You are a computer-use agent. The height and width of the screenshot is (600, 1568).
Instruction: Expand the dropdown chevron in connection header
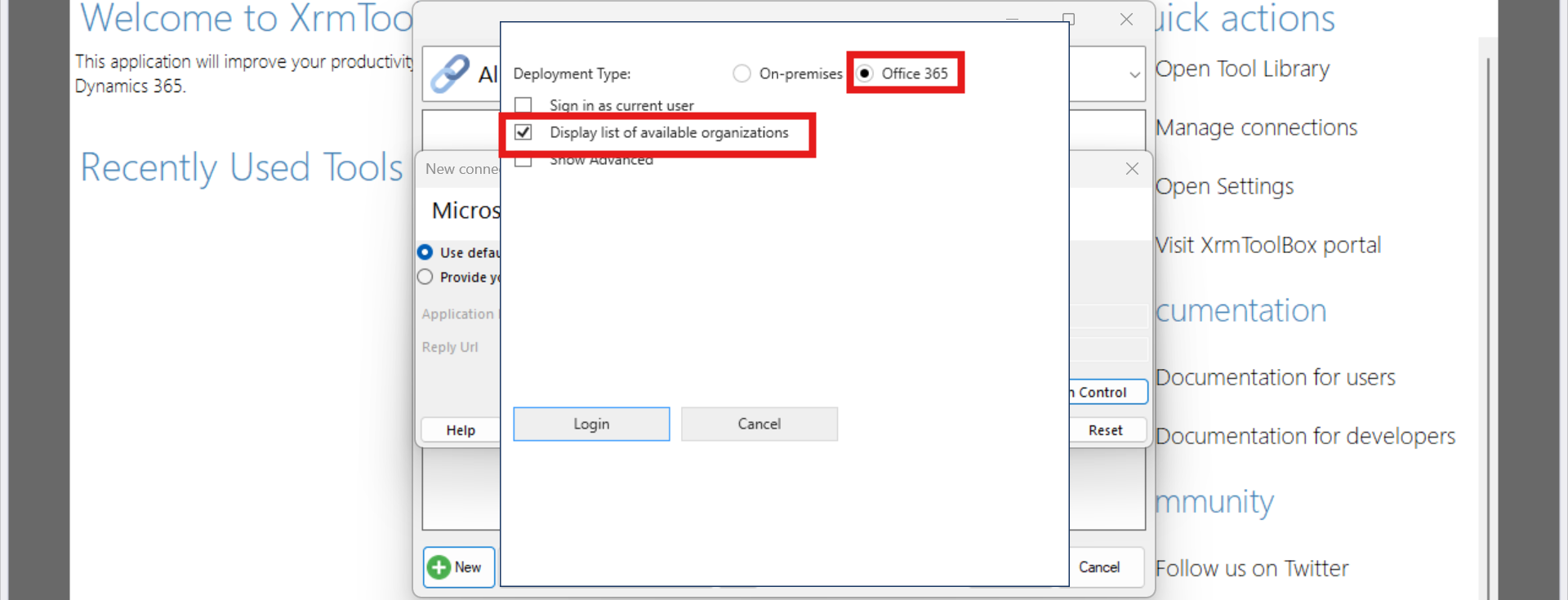point(1134,75)
